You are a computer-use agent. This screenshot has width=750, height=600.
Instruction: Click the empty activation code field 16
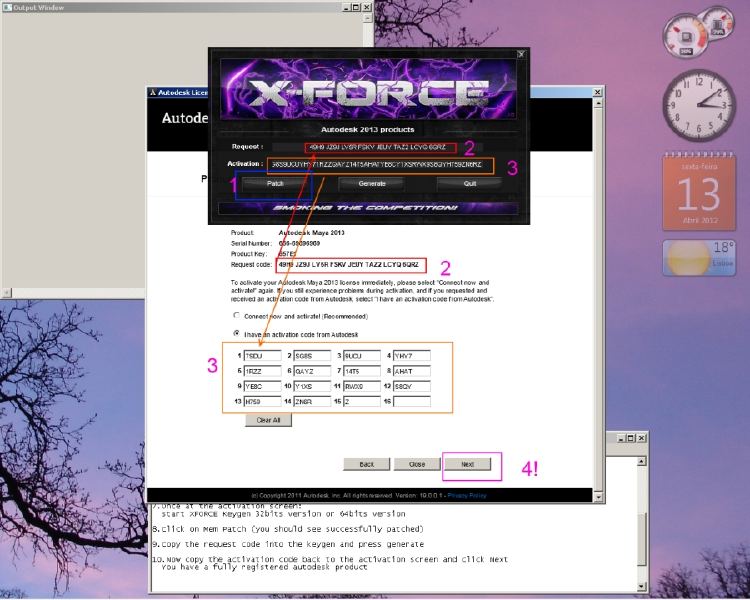click(412, 401)
